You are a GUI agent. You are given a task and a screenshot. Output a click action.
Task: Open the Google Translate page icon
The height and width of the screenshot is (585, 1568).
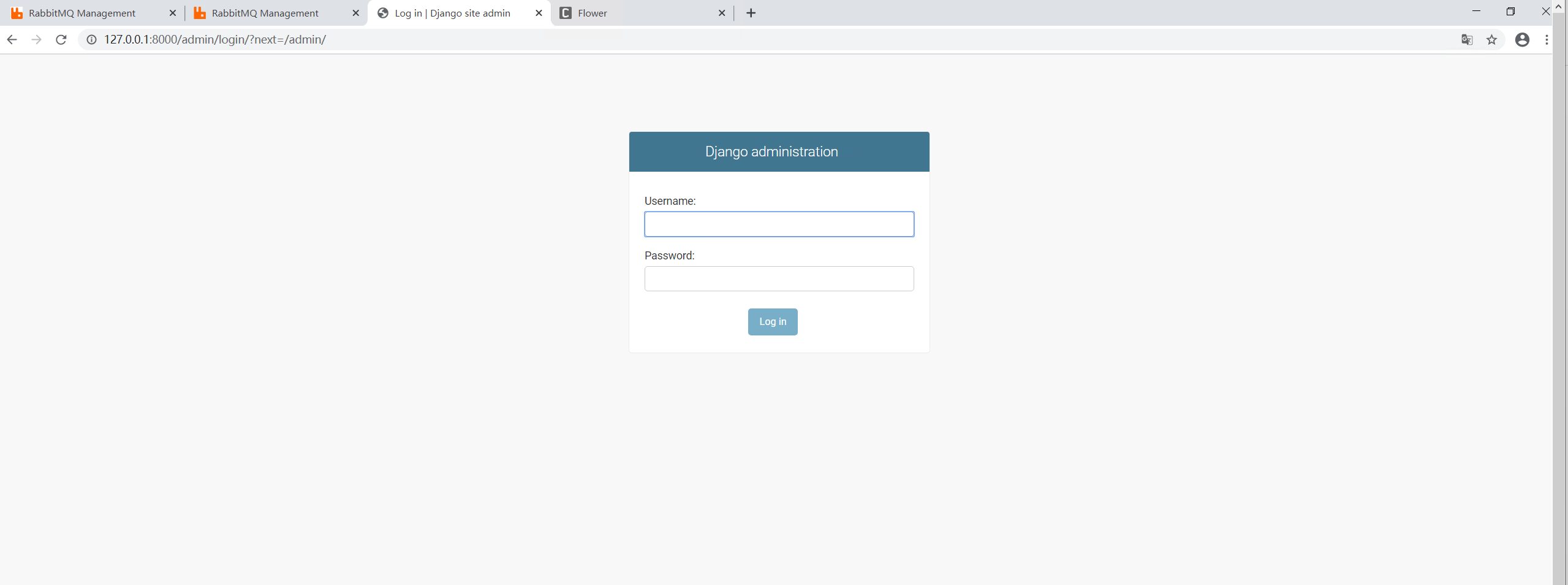pyautogui.click(x=1467, y=40)
